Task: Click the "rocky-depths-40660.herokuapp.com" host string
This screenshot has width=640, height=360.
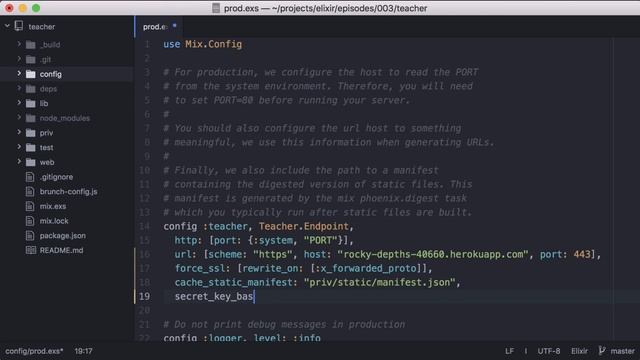Action: point(433,254)
